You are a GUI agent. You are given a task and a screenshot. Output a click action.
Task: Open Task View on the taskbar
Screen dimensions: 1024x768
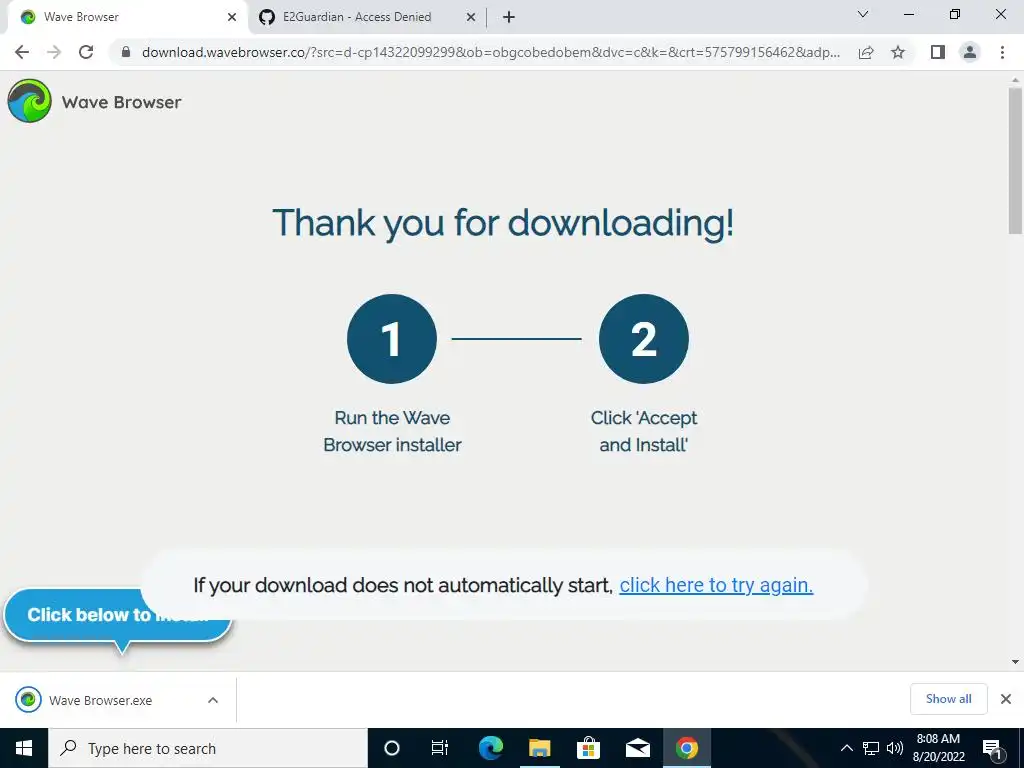click(440, 748)
